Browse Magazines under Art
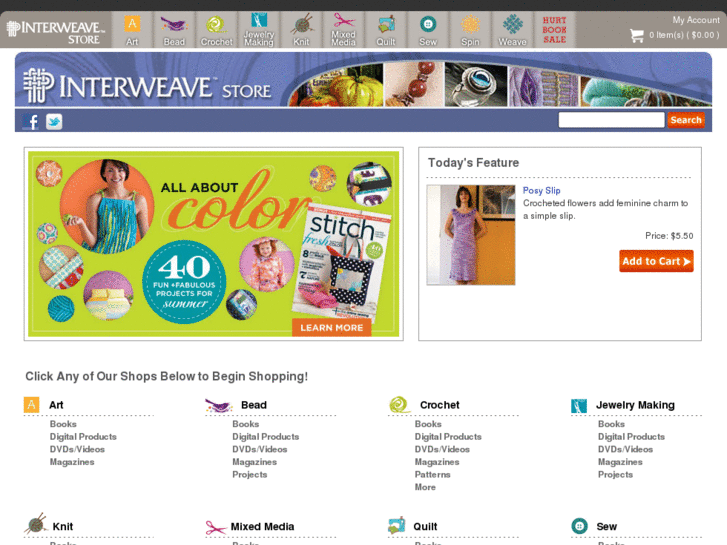The height and width of the screenshot is (545, 727). (x=72, y=462)
